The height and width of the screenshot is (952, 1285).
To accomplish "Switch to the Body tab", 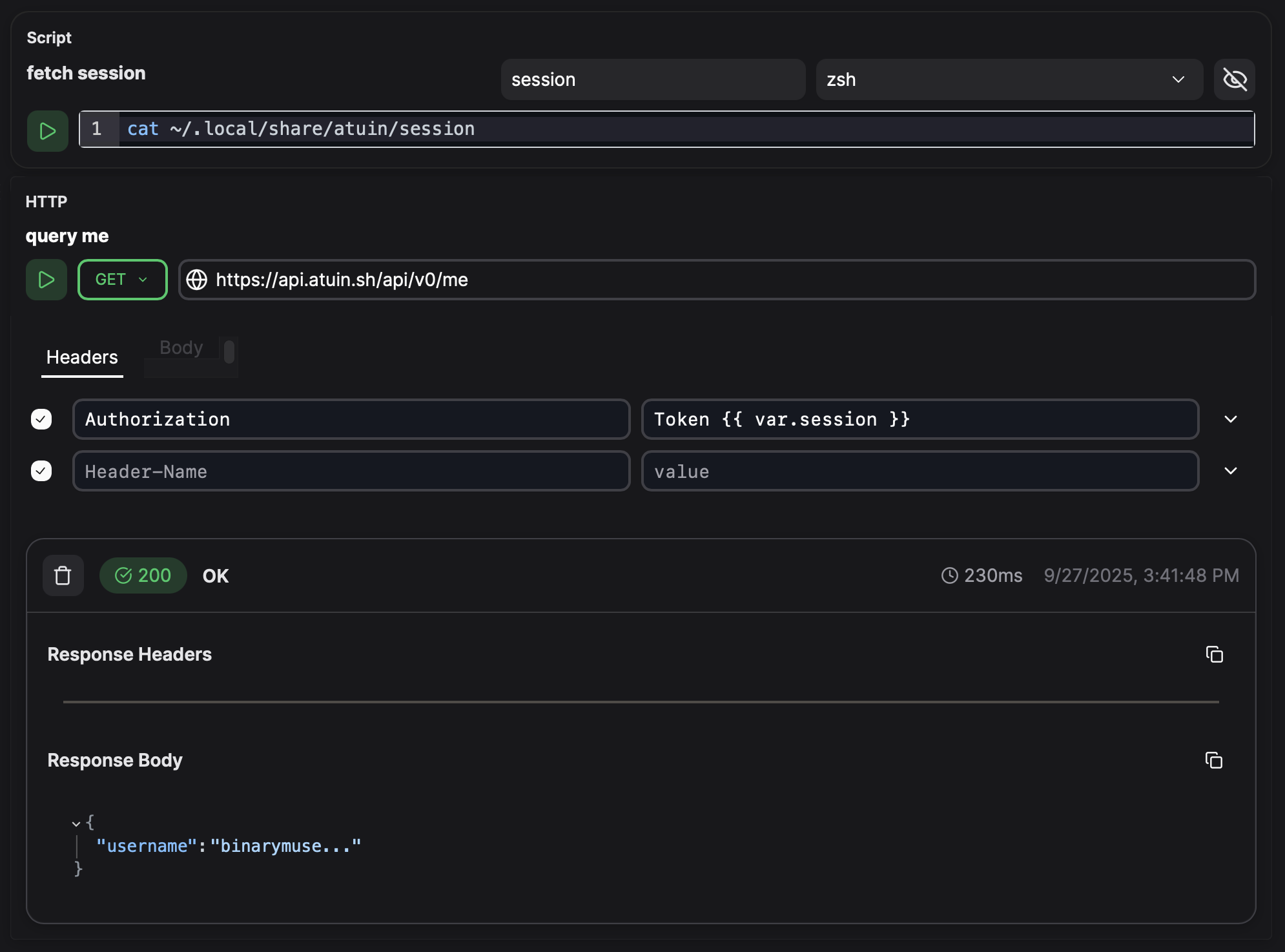I will click(x=181, y=348).
